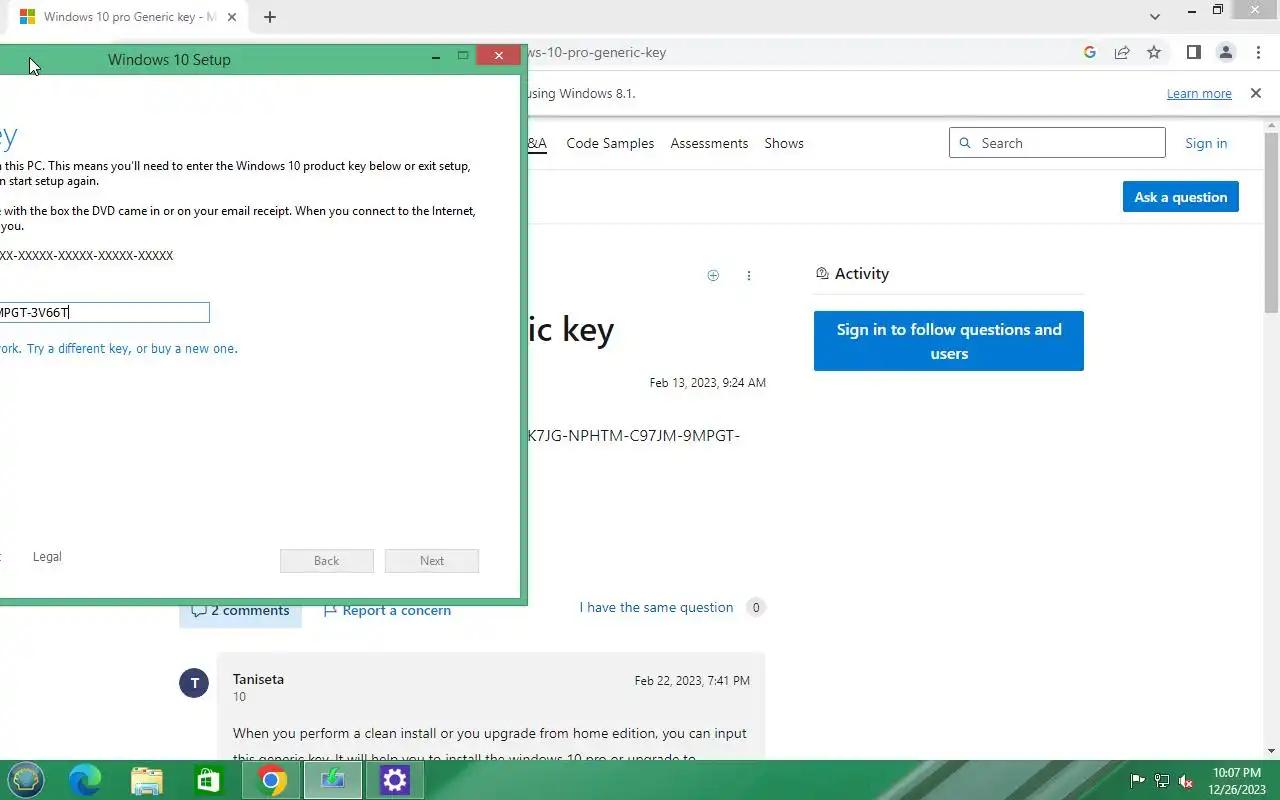1280x800 pixels.
Task: Toggle Chrome side panel
Action: click(1193, 53)
